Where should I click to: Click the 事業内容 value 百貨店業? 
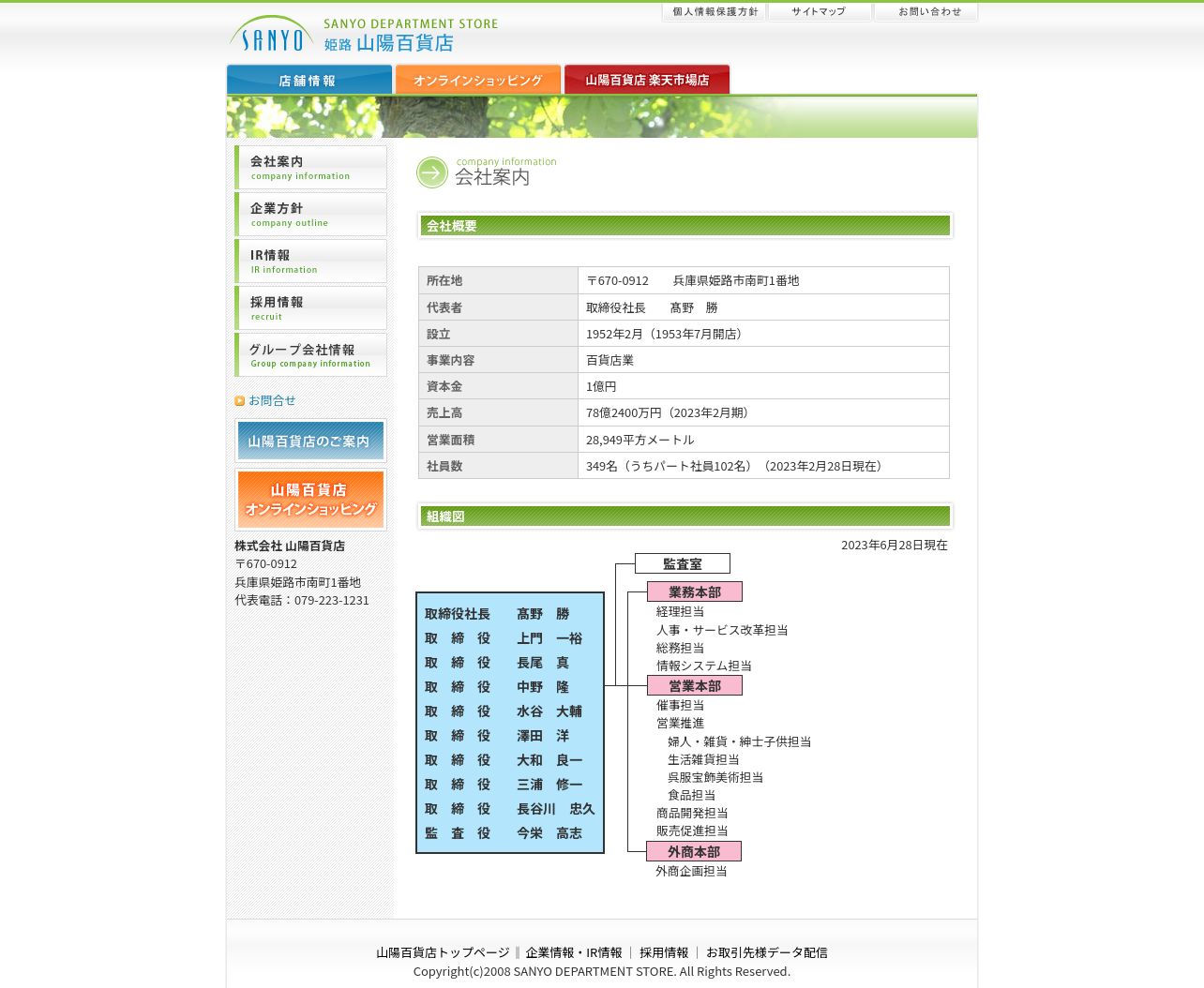(x=610, y=360)
